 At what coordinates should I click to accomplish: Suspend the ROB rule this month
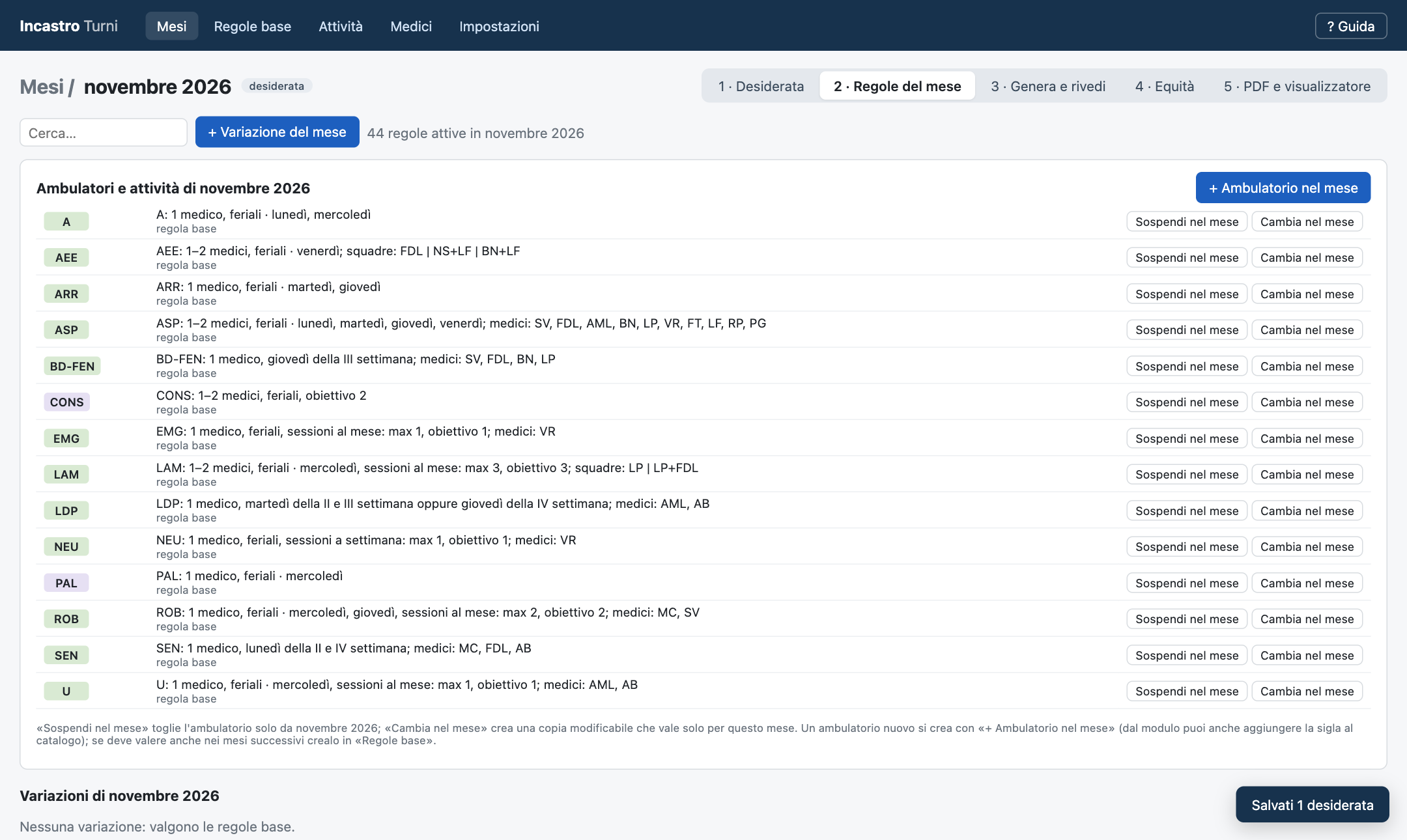coord(1187,619)
